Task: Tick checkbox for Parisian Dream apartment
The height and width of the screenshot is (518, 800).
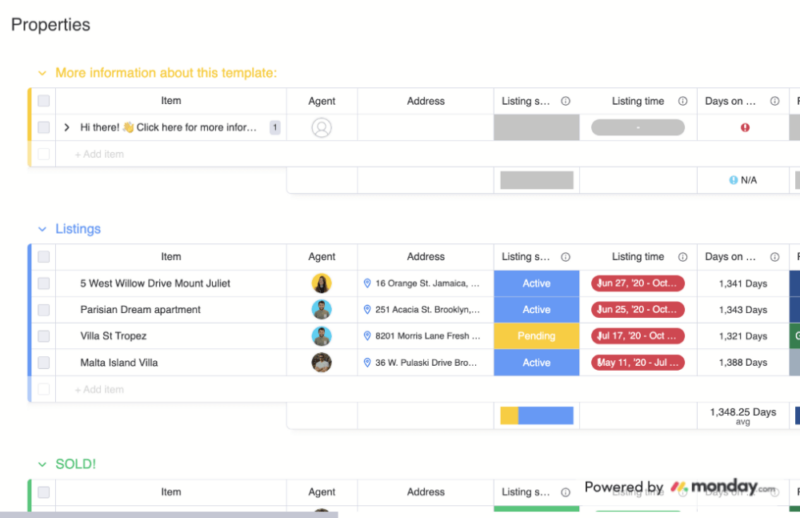Action: point(44,309)
